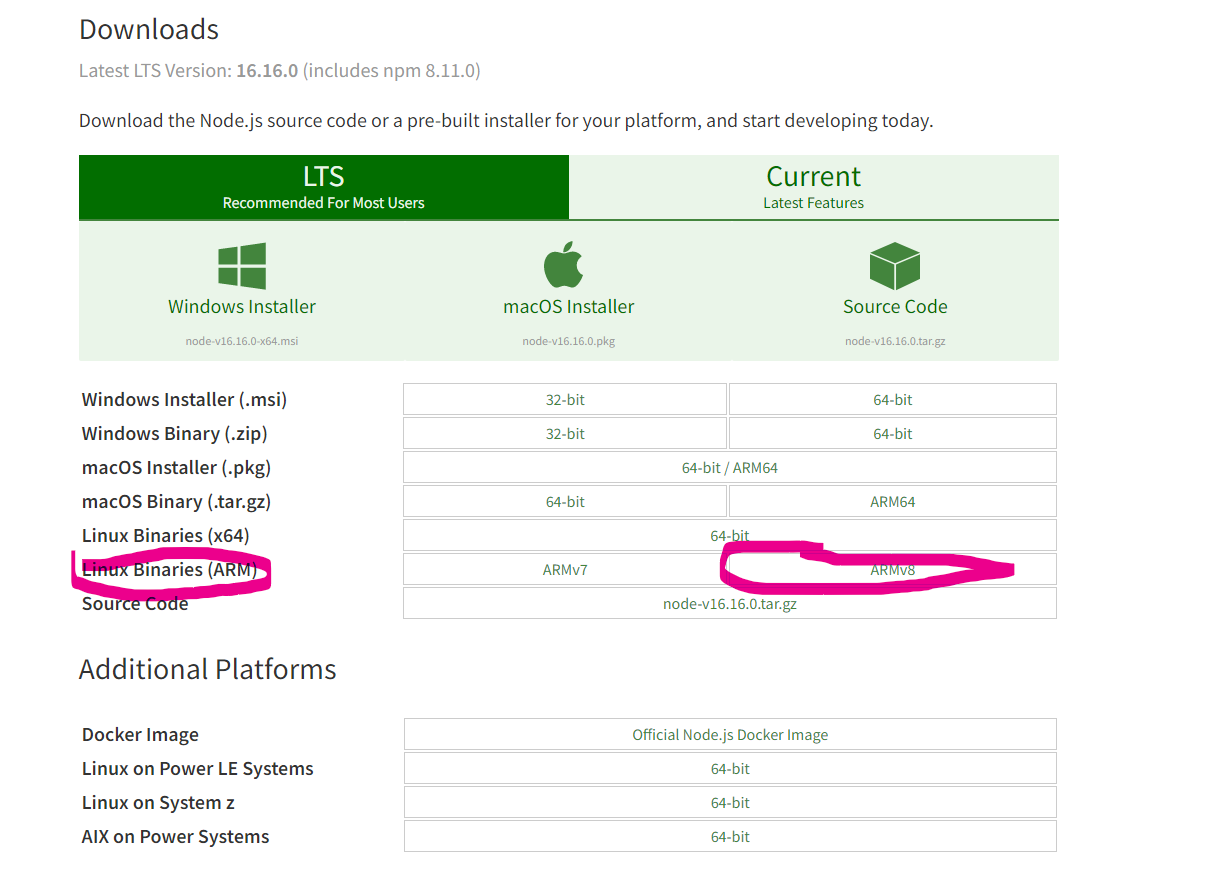Viewport: 1210px width, 878px height.
Task: Download 64-bit AIX on Power Systems
Action: pyautogui.click(x=730, y=837)
